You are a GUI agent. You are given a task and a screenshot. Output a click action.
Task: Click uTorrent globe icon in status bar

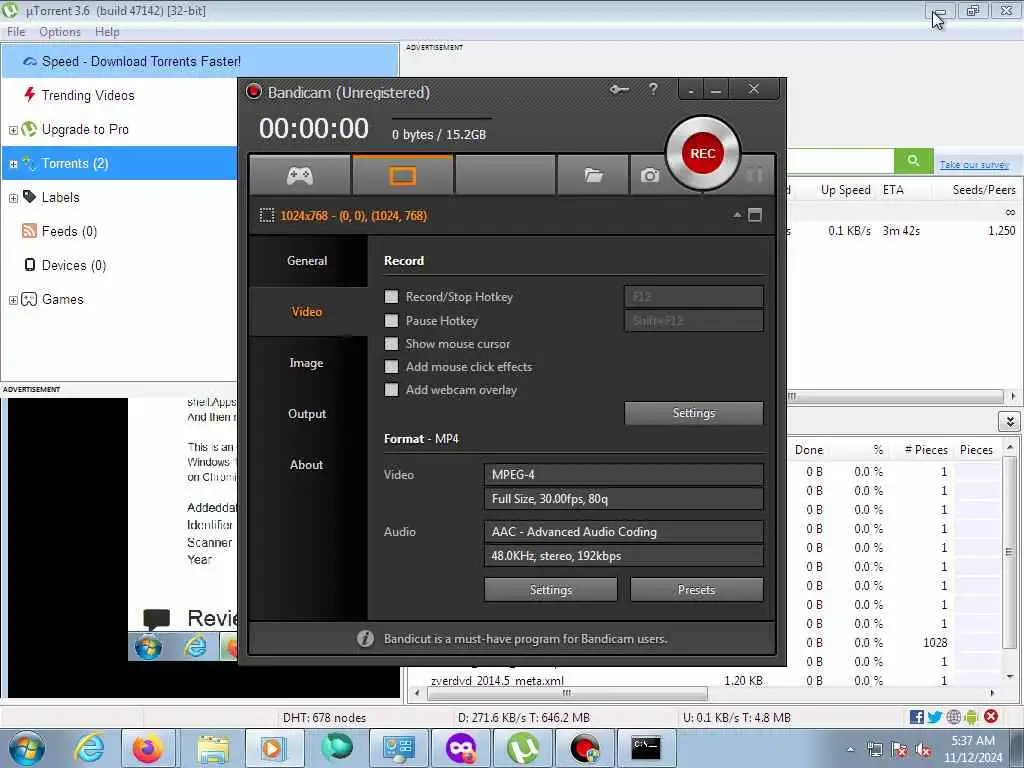tap(953, 717)
